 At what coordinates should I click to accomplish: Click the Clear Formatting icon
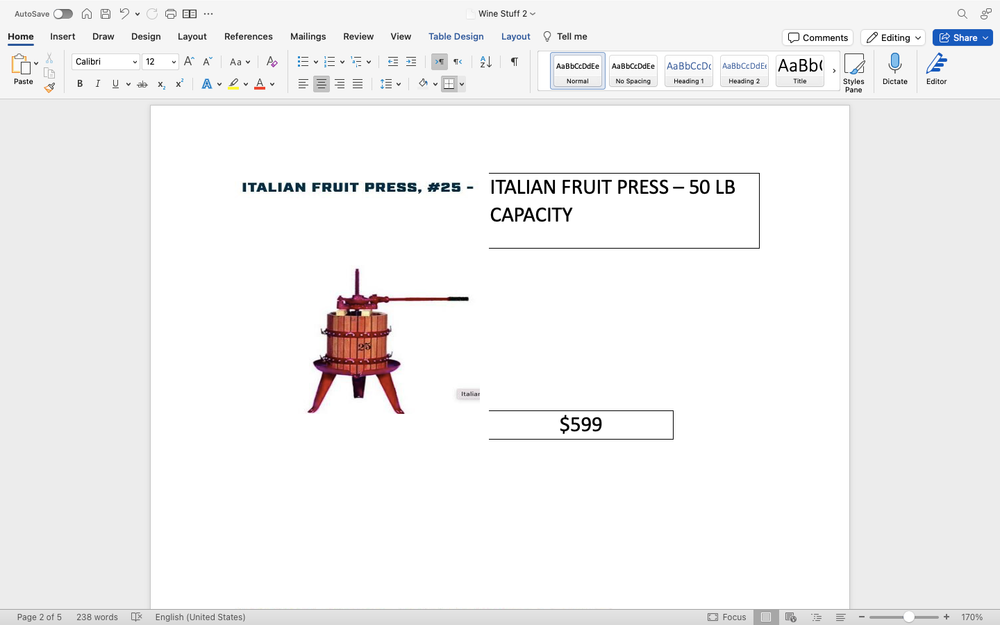point(272,62)
